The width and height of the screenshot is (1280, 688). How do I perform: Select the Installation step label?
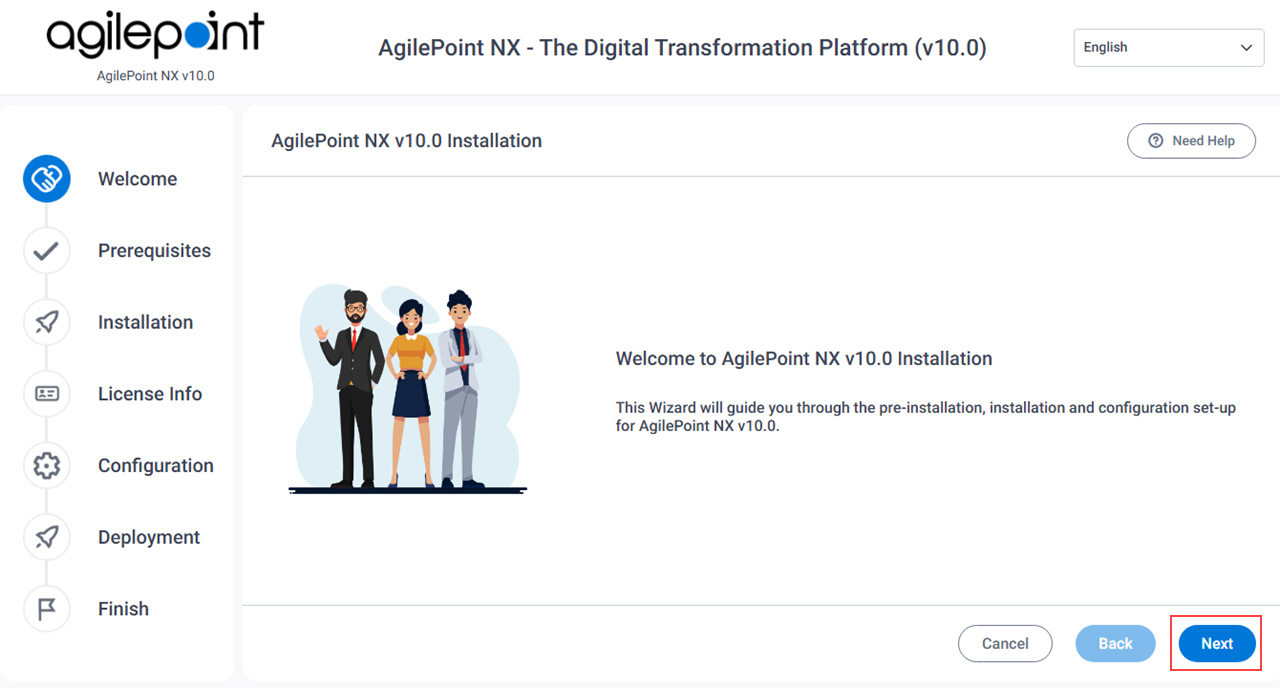(x=145, y=322)
